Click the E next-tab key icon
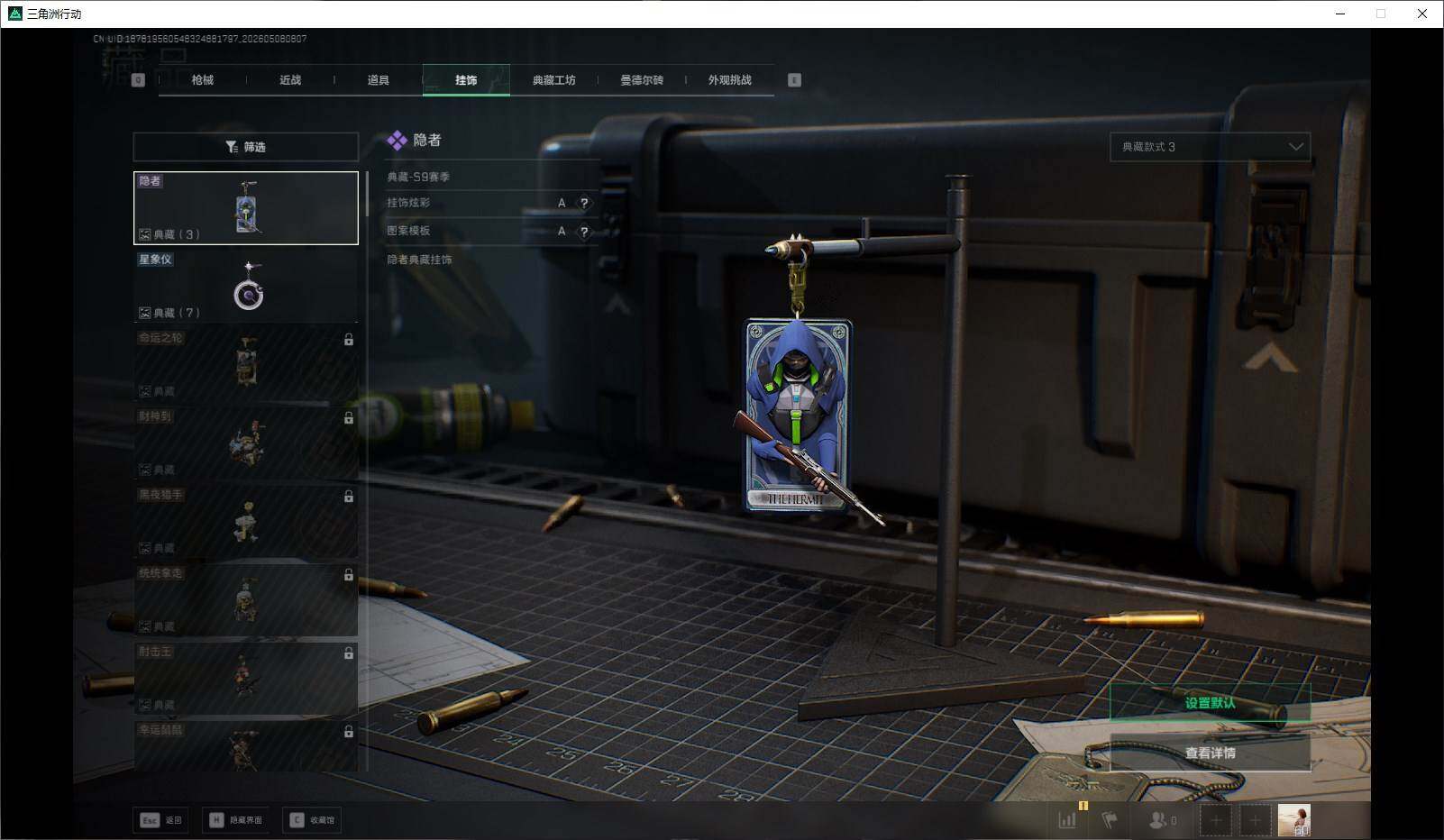Viewport: 1444px width, 840px height. (x=794, y=80)
